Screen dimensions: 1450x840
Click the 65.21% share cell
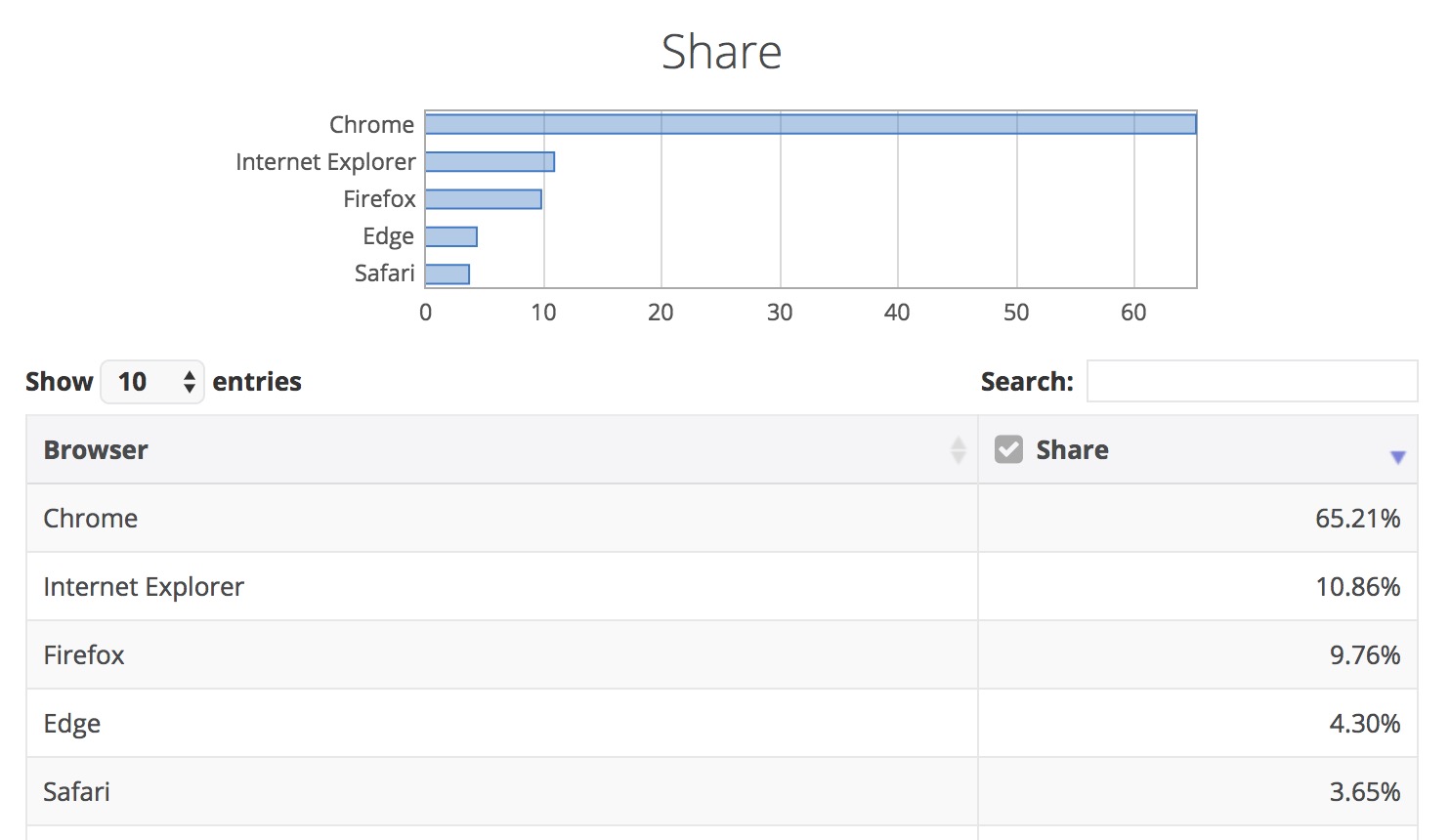point(1357,519)
